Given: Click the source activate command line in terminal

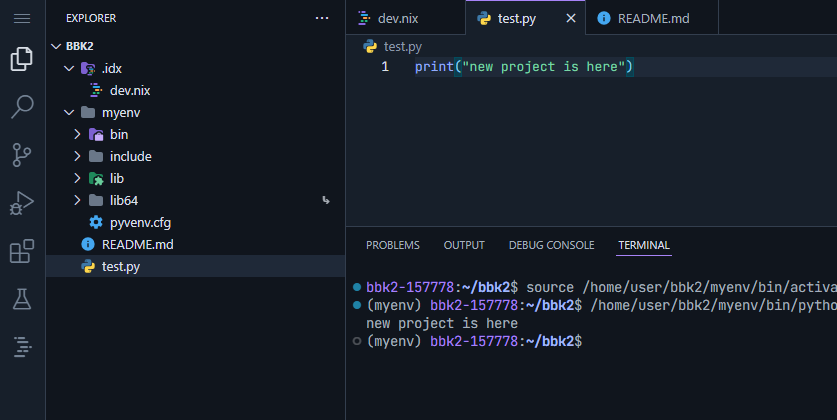Looking at the screenshot, I should (601, 287).
